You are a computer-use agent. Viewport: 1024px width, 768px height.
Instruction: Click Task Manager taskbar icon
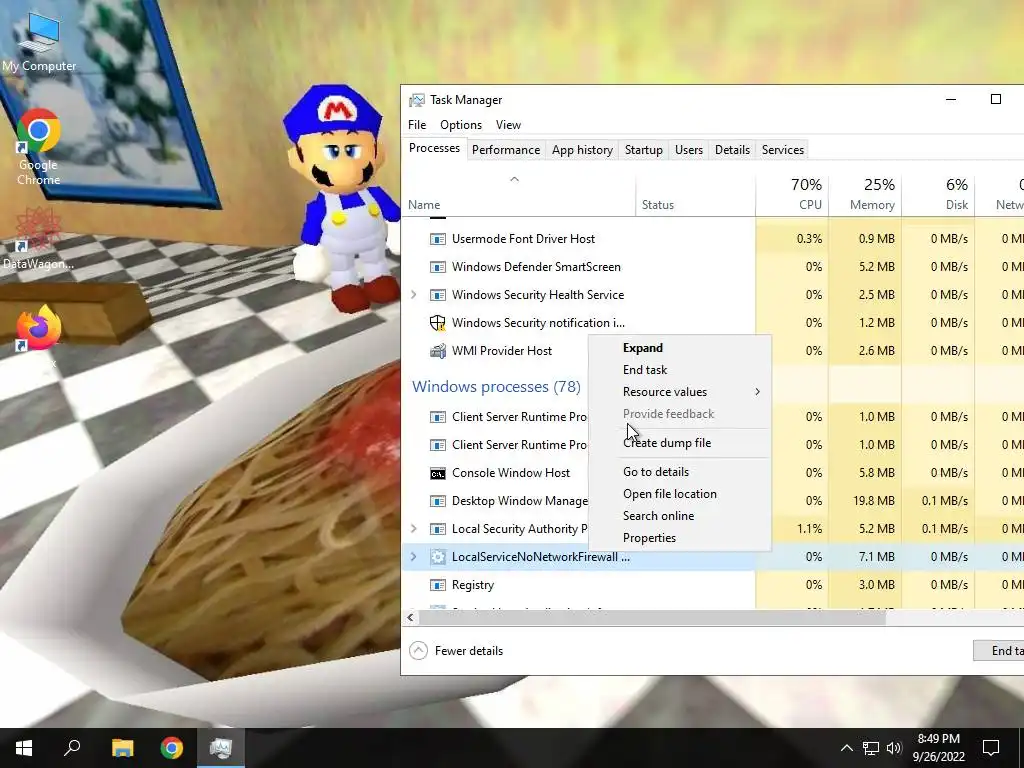221,748
